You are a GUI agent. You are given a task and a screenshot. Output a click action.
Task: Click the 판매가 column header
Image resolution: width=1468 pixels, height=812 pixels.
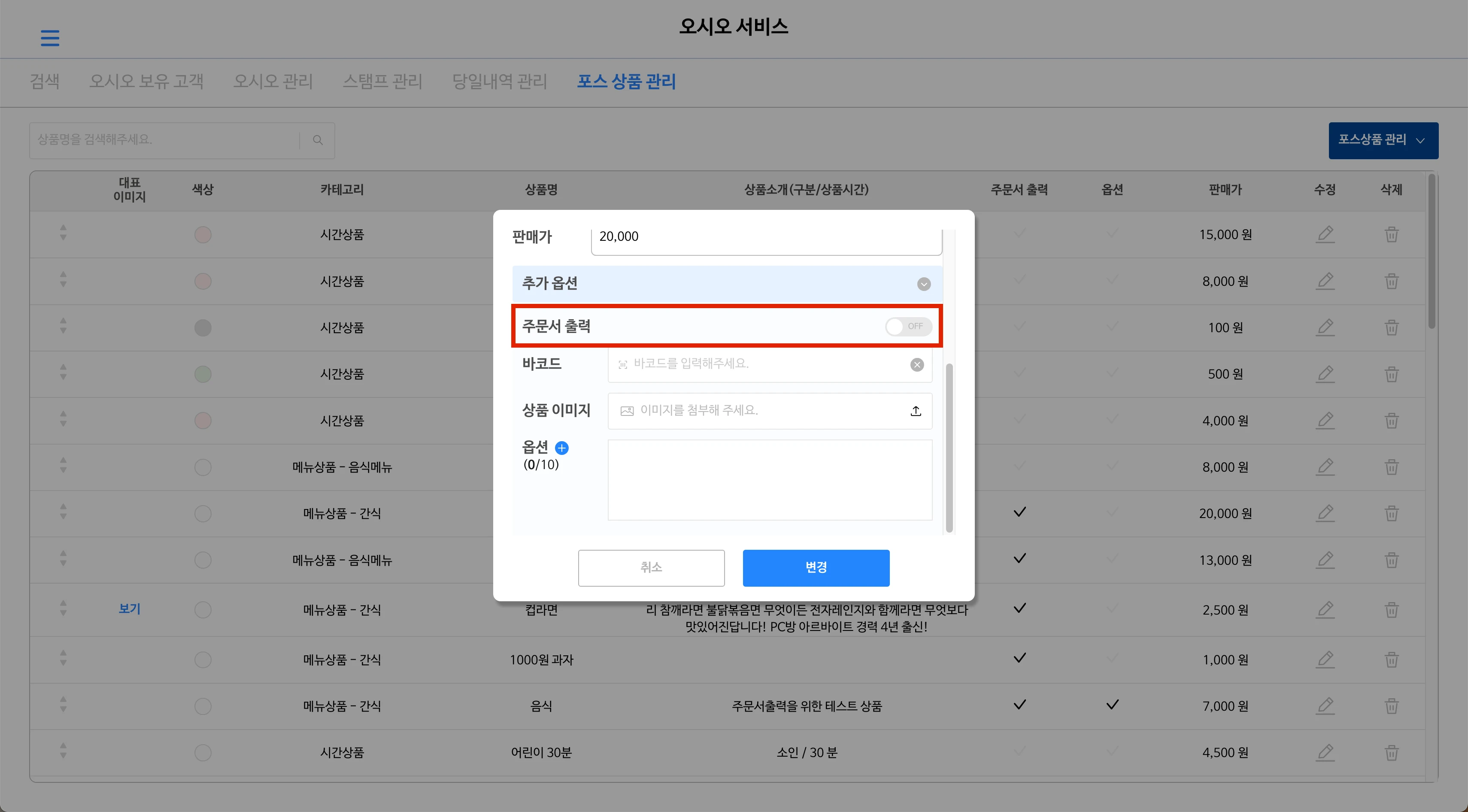(x=1225, y=190)
